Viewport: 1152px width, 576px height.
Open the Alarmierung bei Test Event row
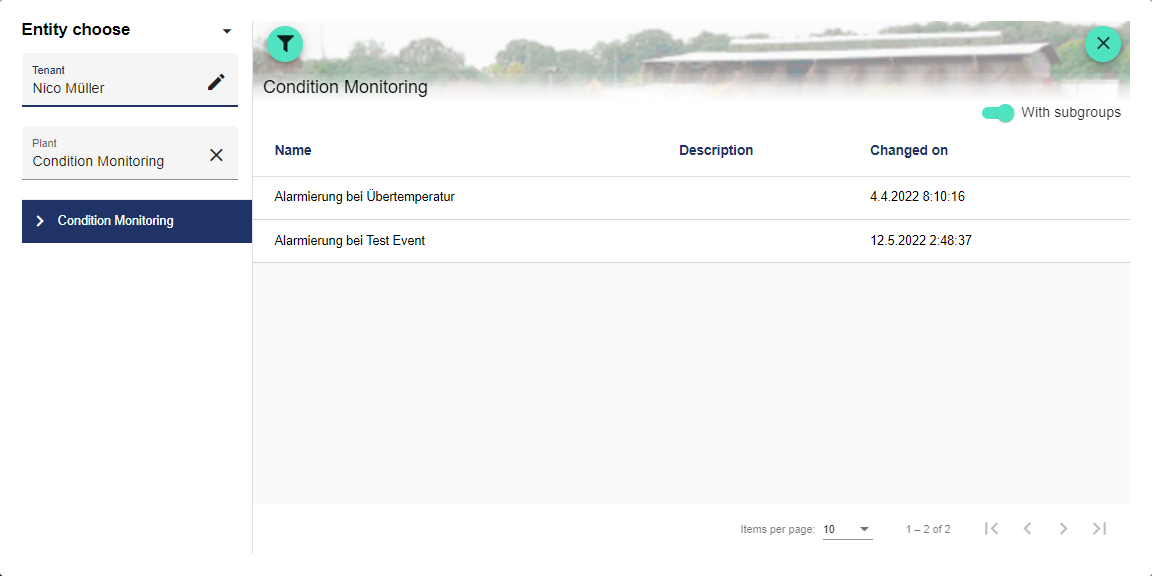[350, 241]
